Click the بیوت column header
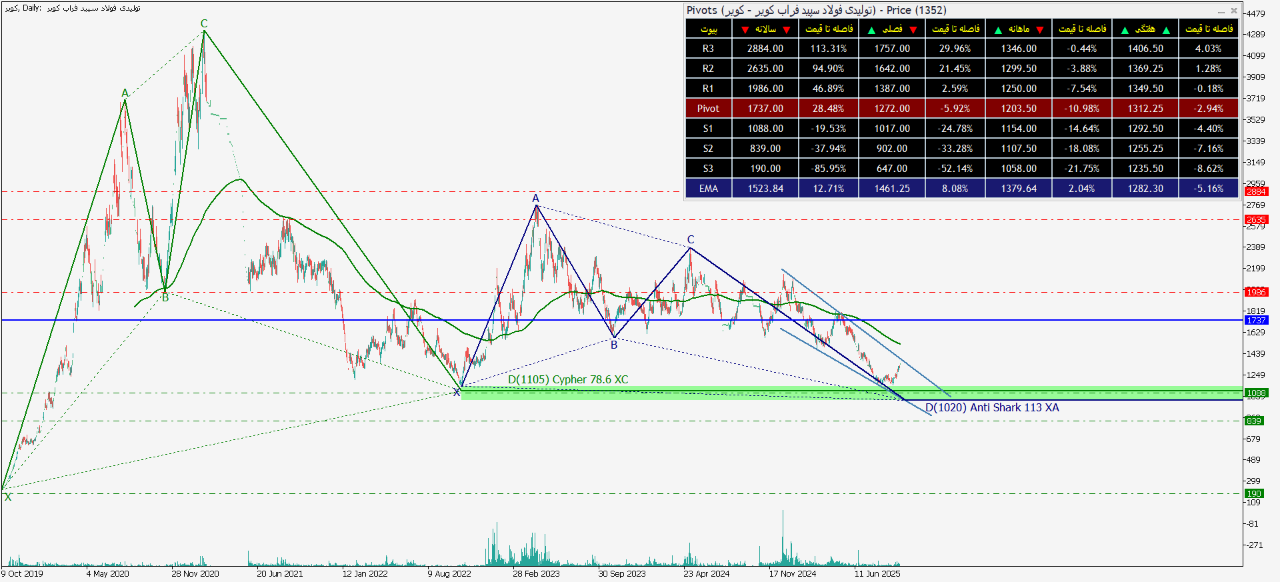This screenshot has height=582, width=1280. click(708, 29)
